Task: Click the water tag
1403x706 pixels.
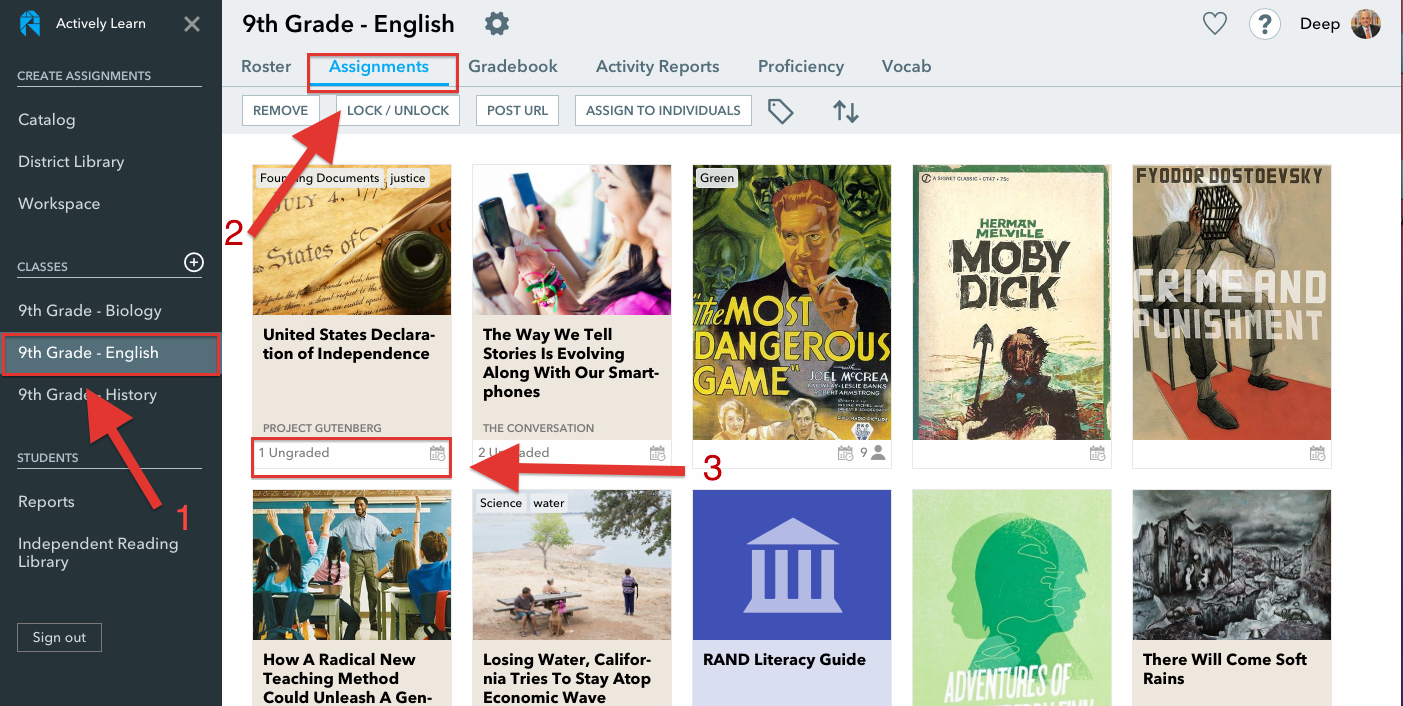Action: pyautogui.click(x=548, y=503)
